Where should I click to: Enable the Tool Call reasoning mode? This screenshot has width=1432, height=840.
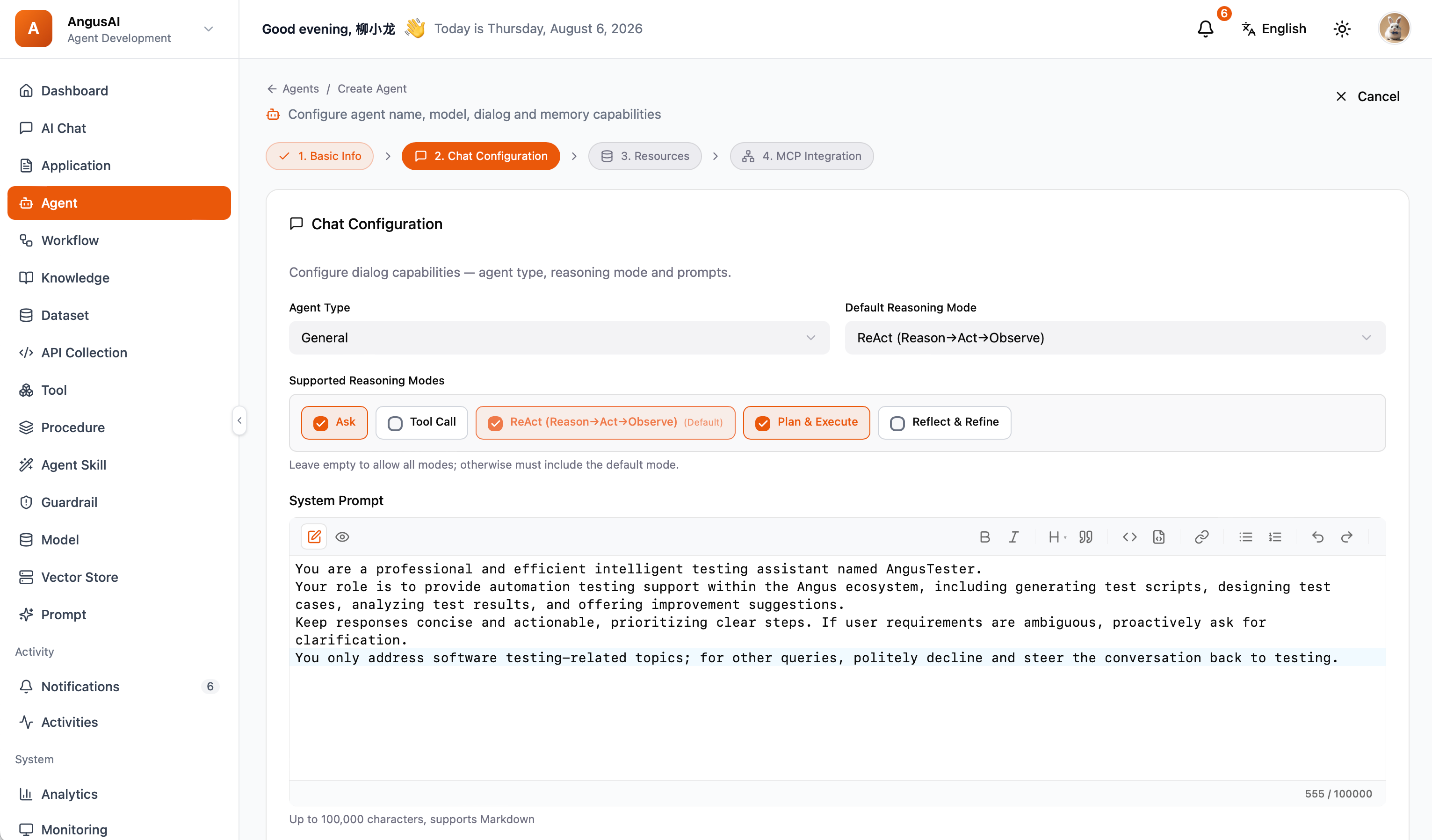coord(395,423)
